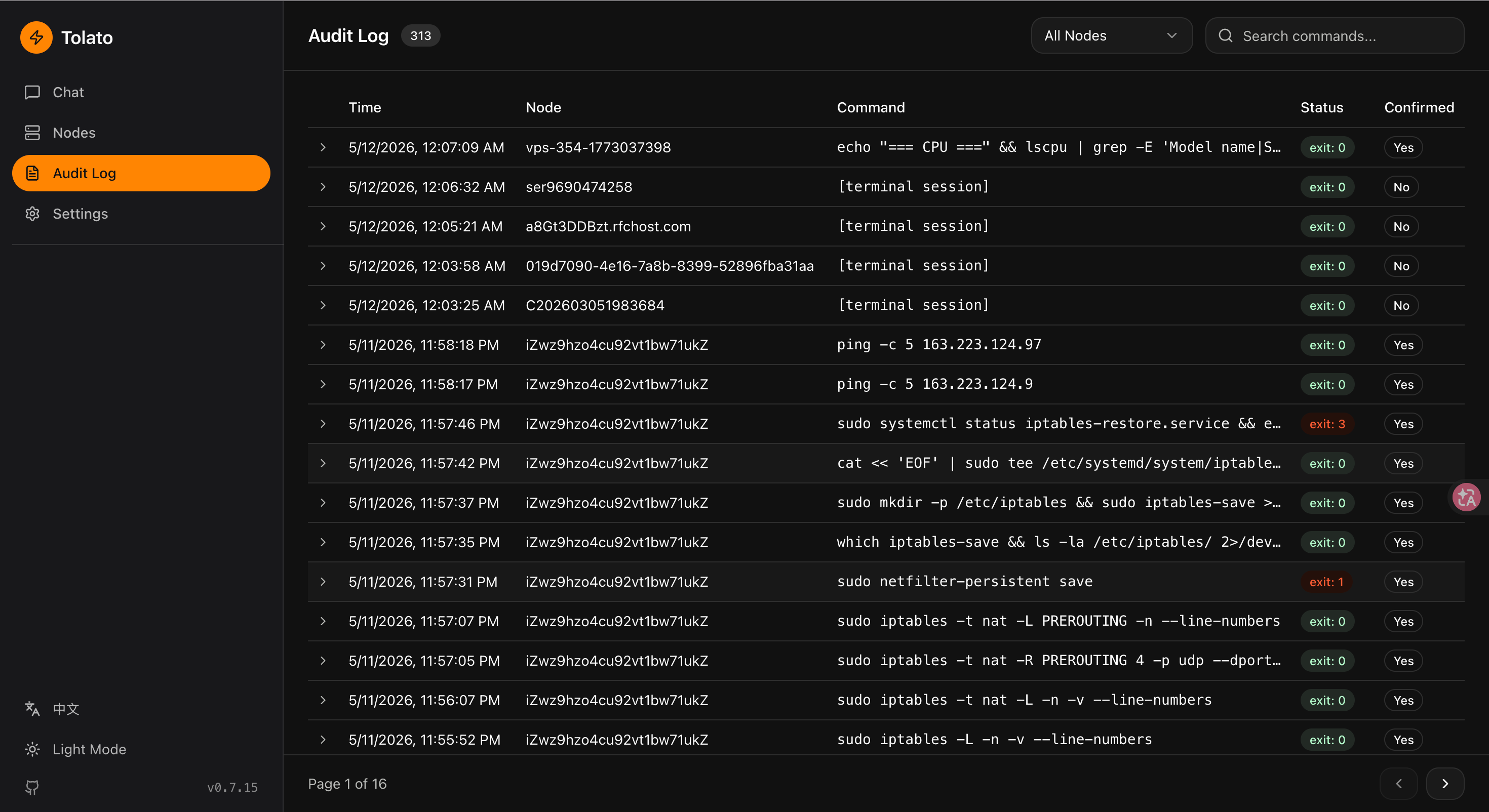Switch to Light Mode
Viewport: 1489px width, 812px height.
coord(89,750)
